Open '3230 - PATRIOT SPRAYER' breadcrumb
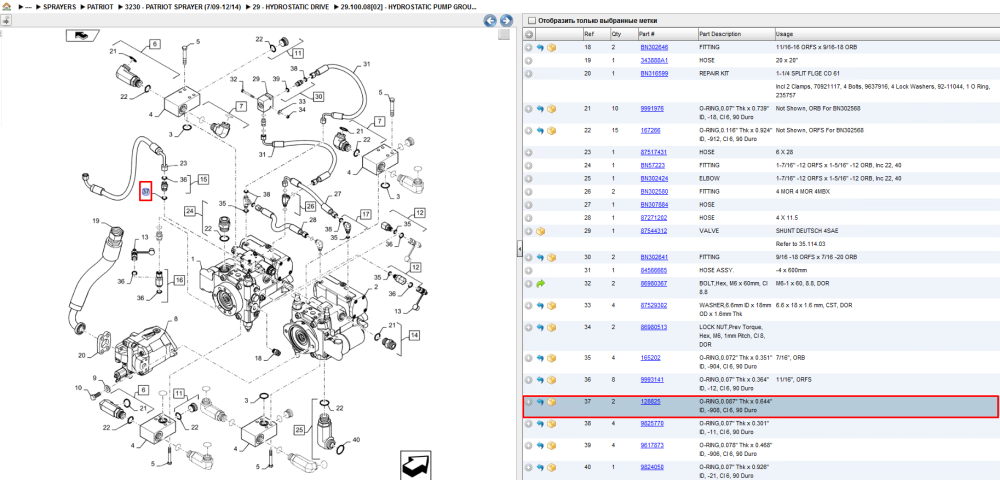Viewport: 1000px width, 480px height. 184,6
